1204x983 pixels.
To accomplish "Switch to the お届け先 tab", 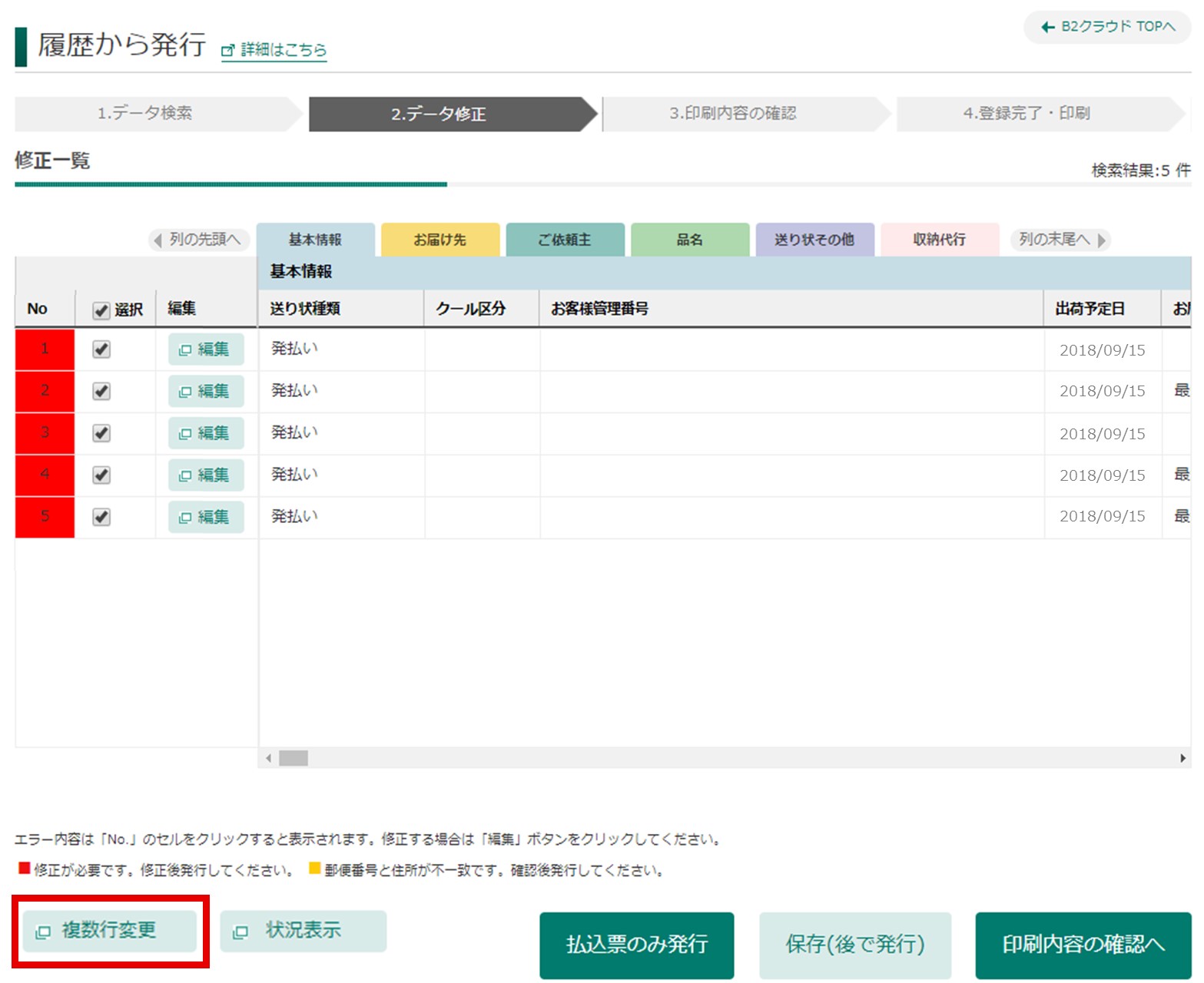I will point(439,239).
